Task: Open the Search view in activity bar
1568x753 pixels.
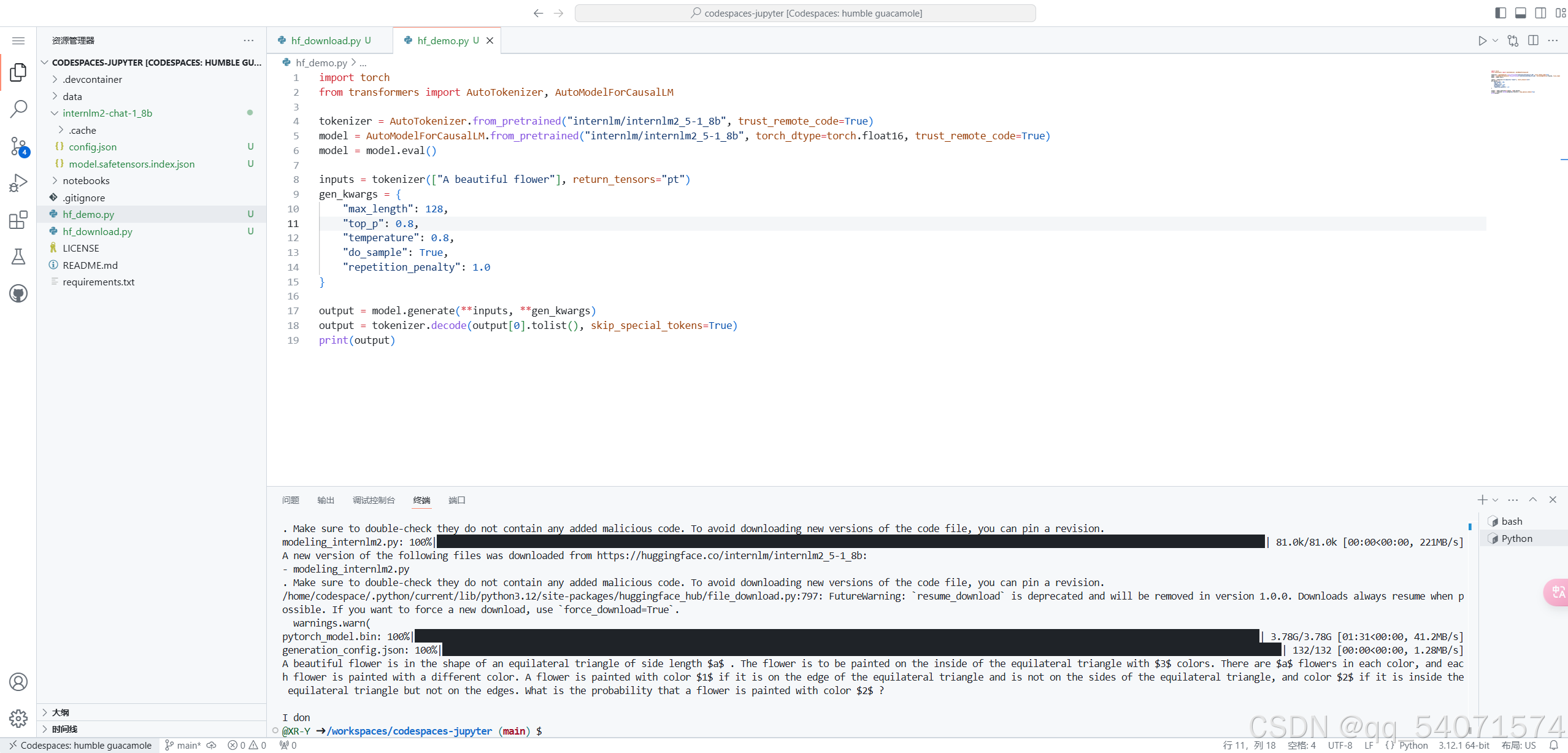Action: 18,109
